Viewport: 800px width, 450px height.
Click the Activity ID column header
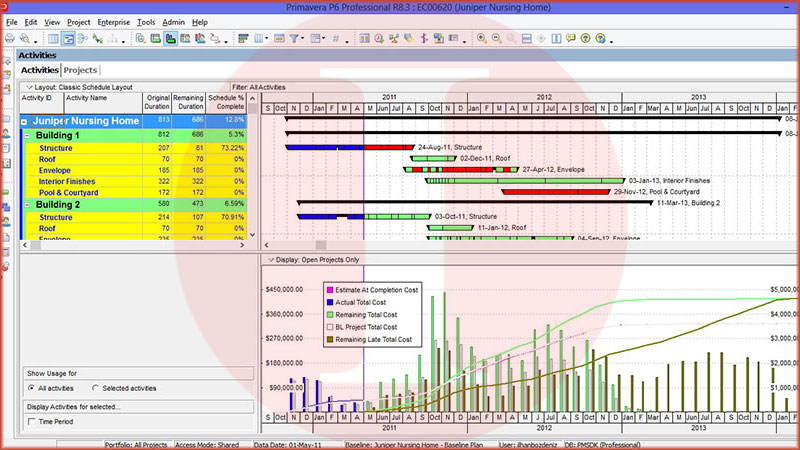click(x=42, y=103)
